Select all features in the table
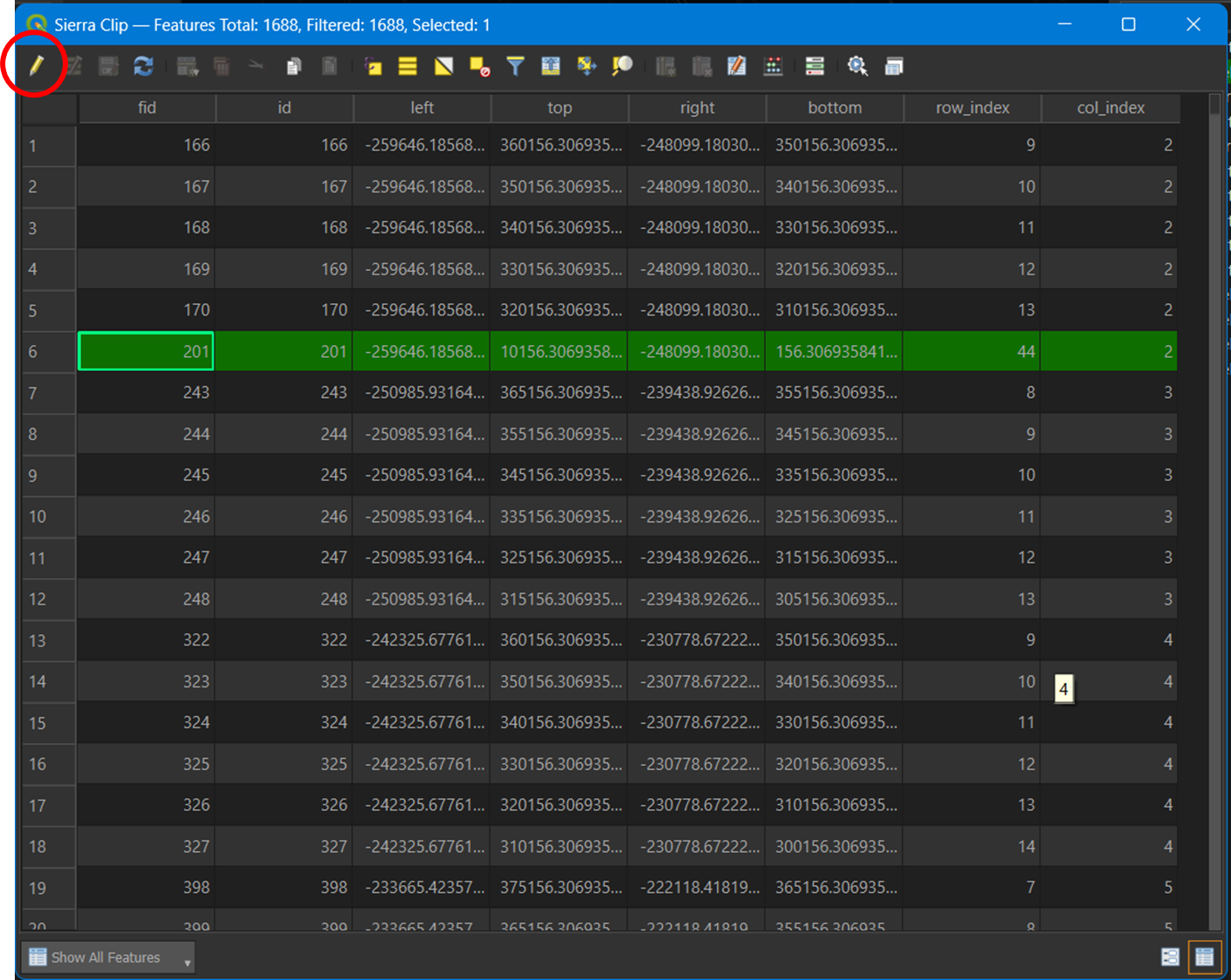 pyautogui.click(x=406, y=66)
